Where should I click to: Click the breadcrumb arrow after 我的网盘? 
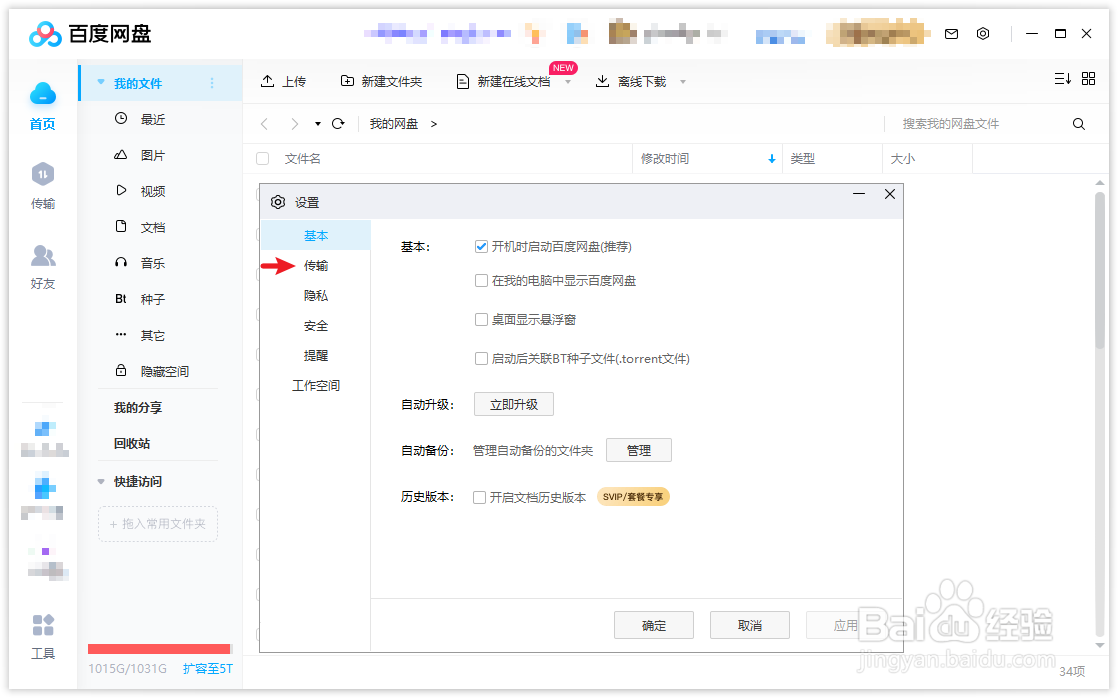(434, 124)
